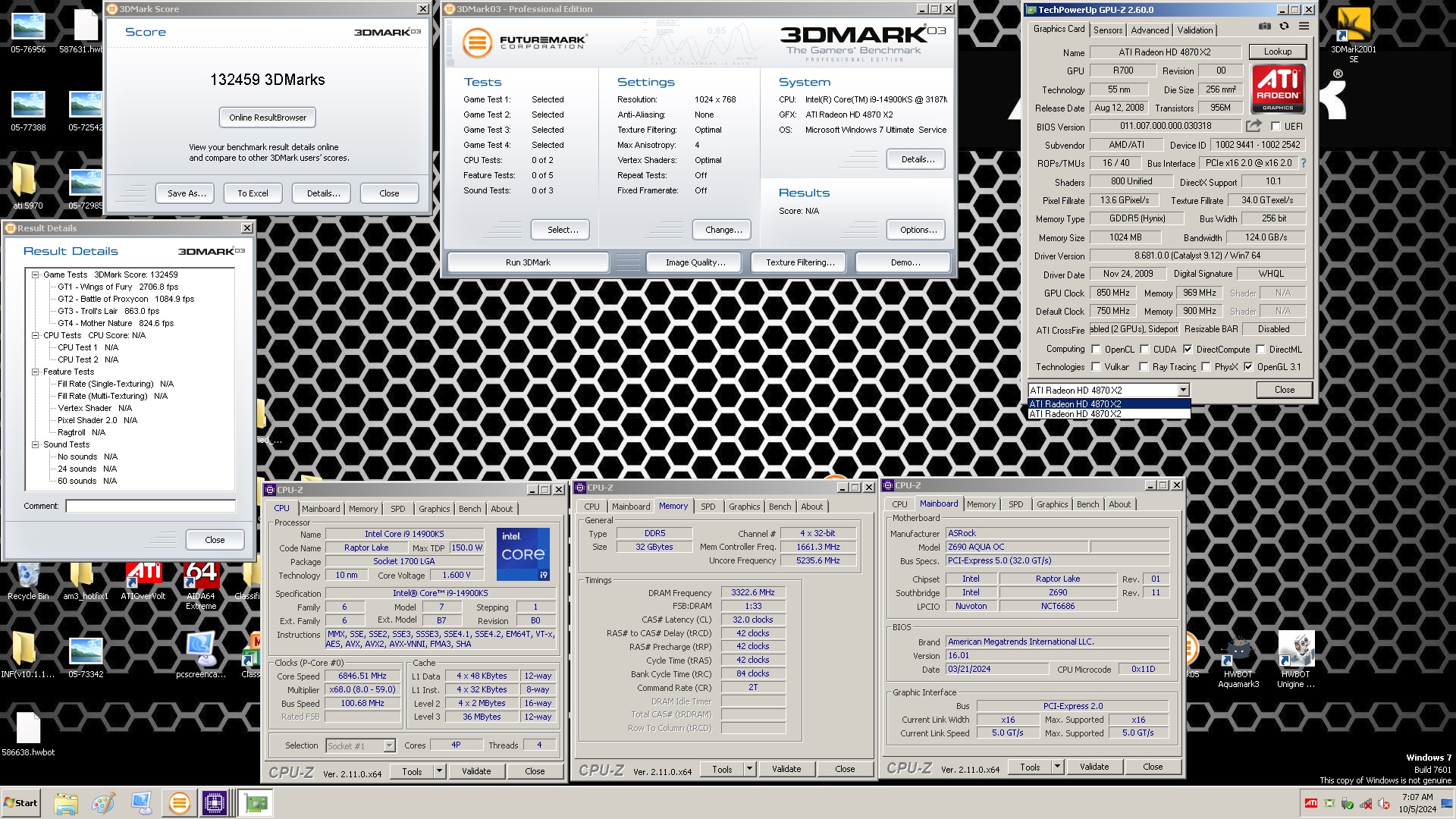Click To Excel in 3DMark Score window
The height and width of the screenshot is (819, 1456).
[253, 193]
